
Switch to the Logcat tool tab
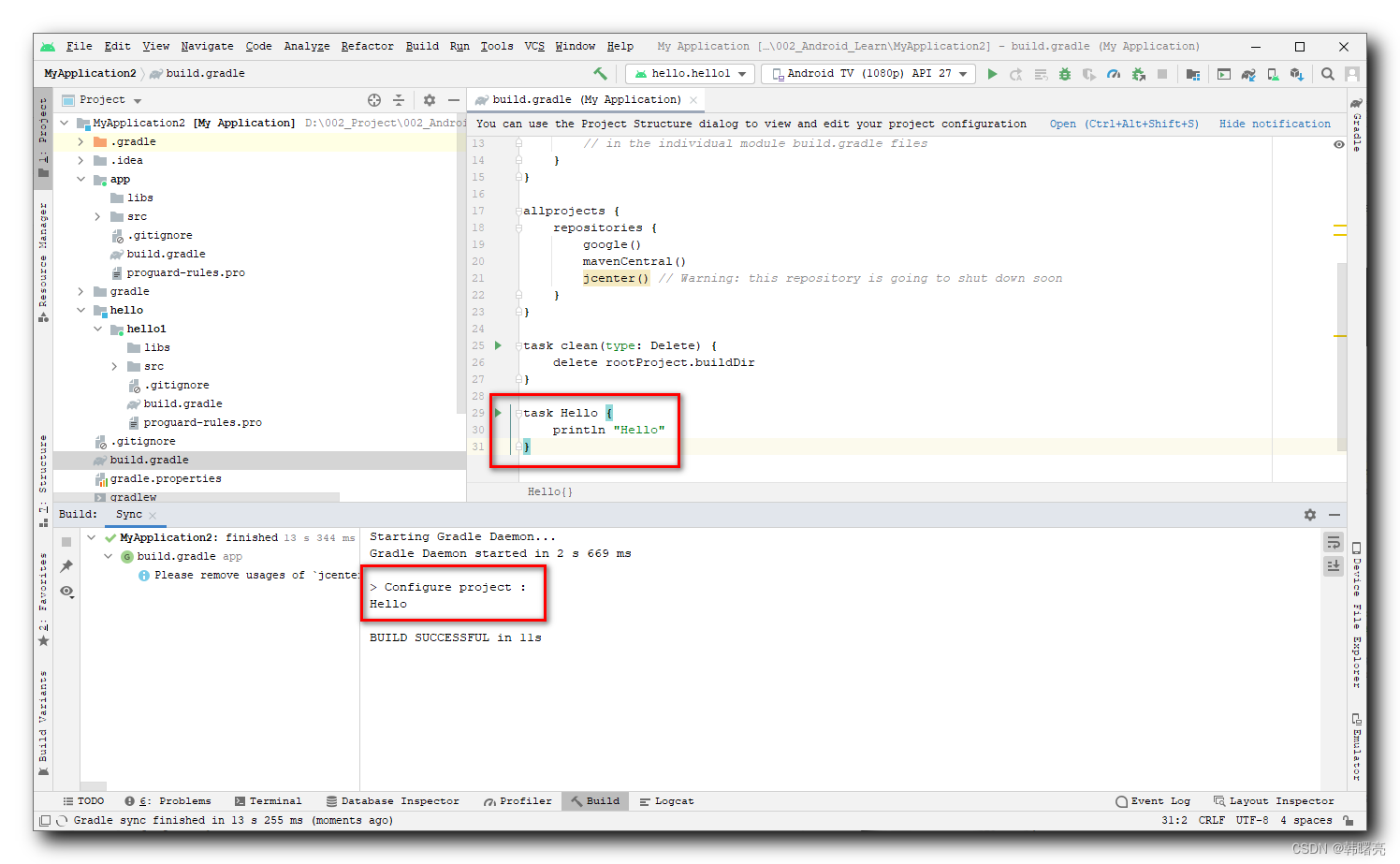click(666, 801)
